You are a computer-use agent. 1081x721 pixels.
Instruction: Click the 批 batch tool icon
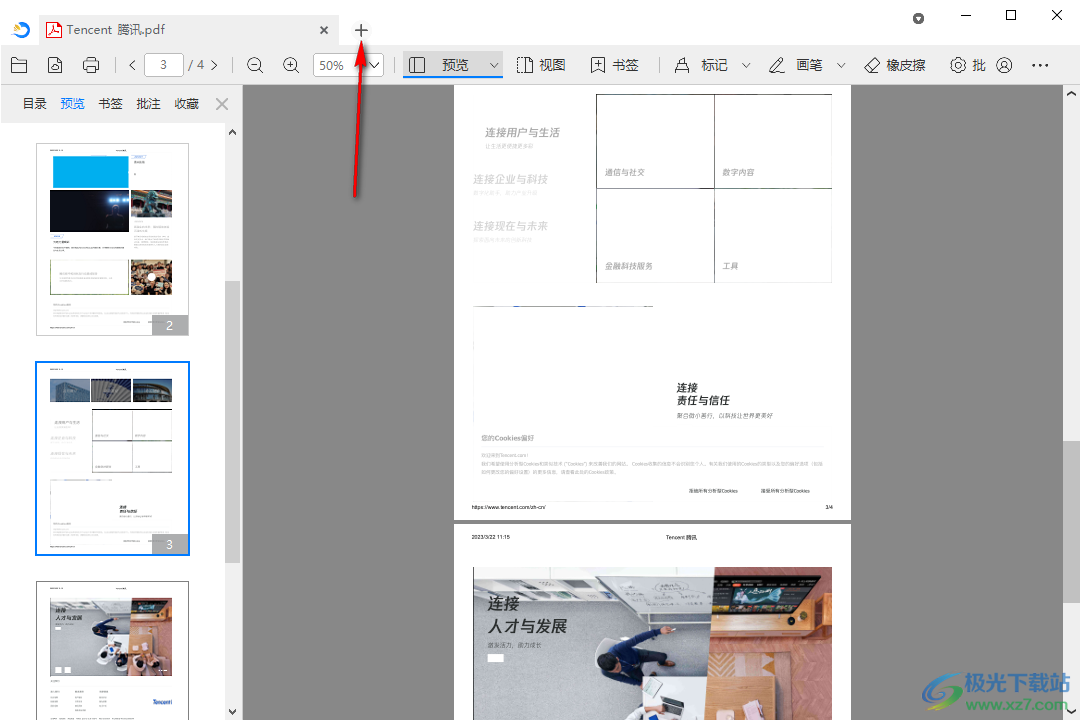click(968, 65)
